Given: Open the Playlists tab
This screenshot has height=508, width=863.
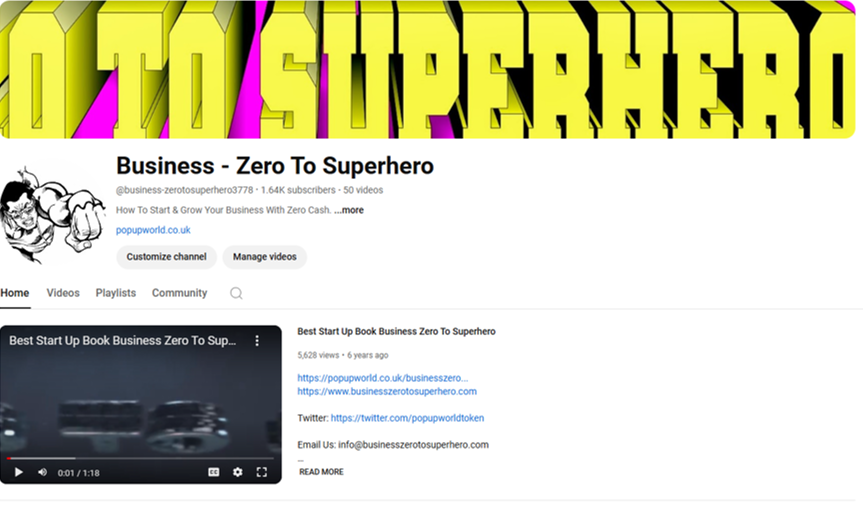Looking at the screenshot, I should [116, 293].
